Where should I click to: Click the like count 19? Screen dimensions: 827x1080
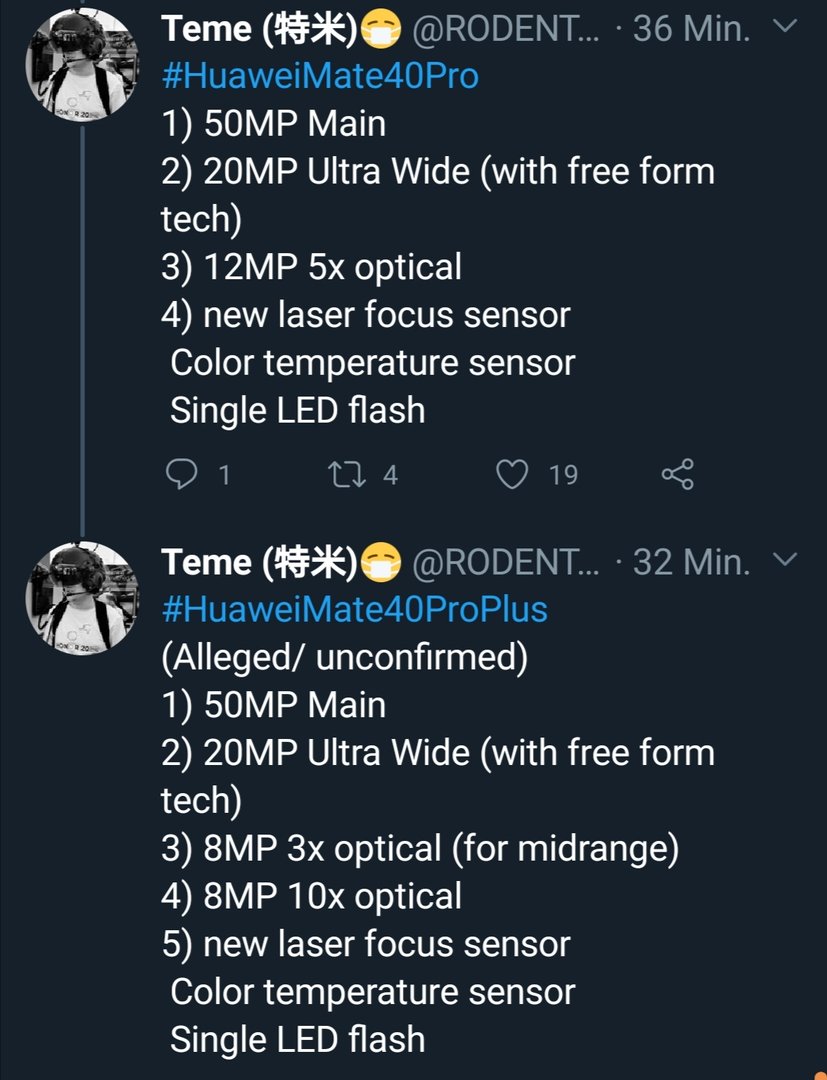point(563,475)
